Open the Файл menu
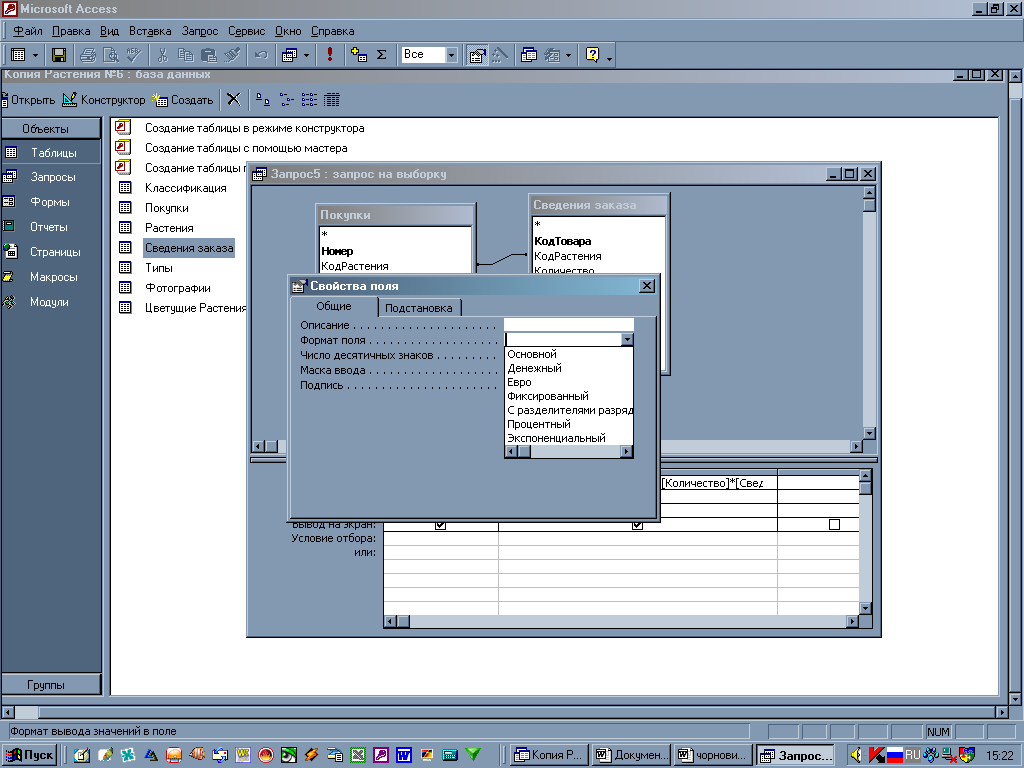Image resolution: width=1024 pixels, height=768 pixels. pos(27,31)
